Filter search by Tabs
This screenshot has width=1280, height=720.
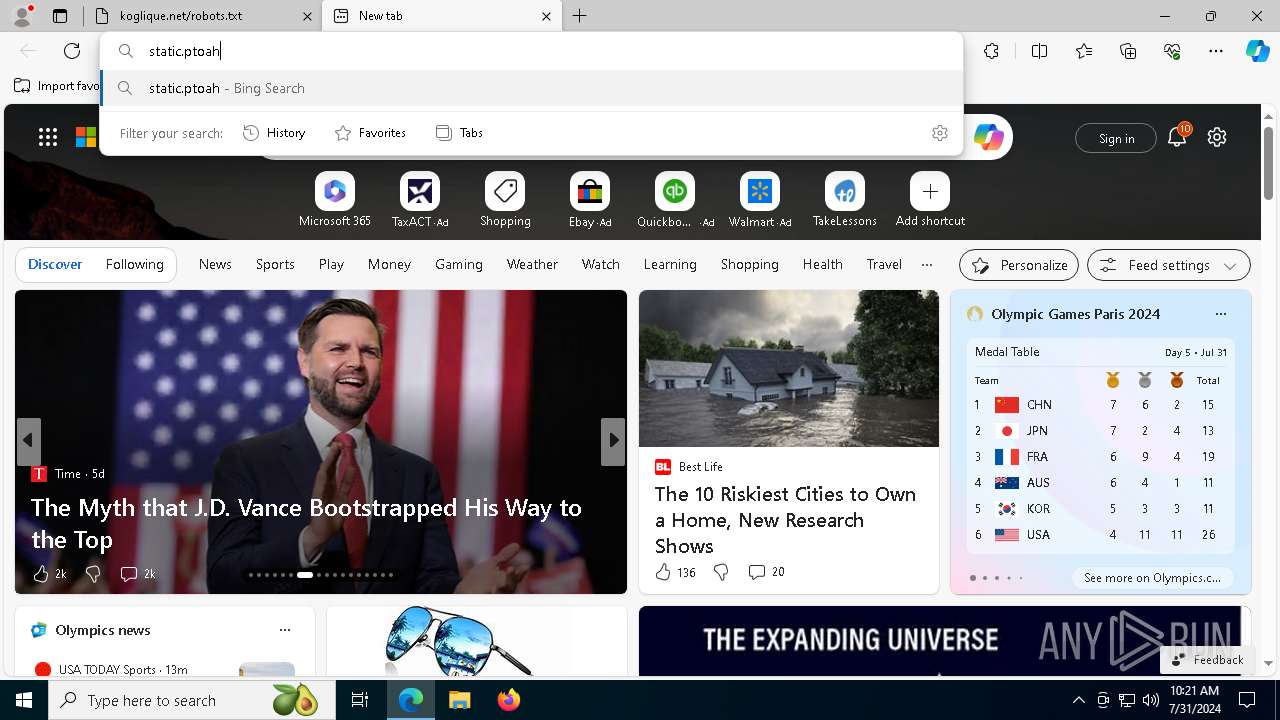[460, 133]
